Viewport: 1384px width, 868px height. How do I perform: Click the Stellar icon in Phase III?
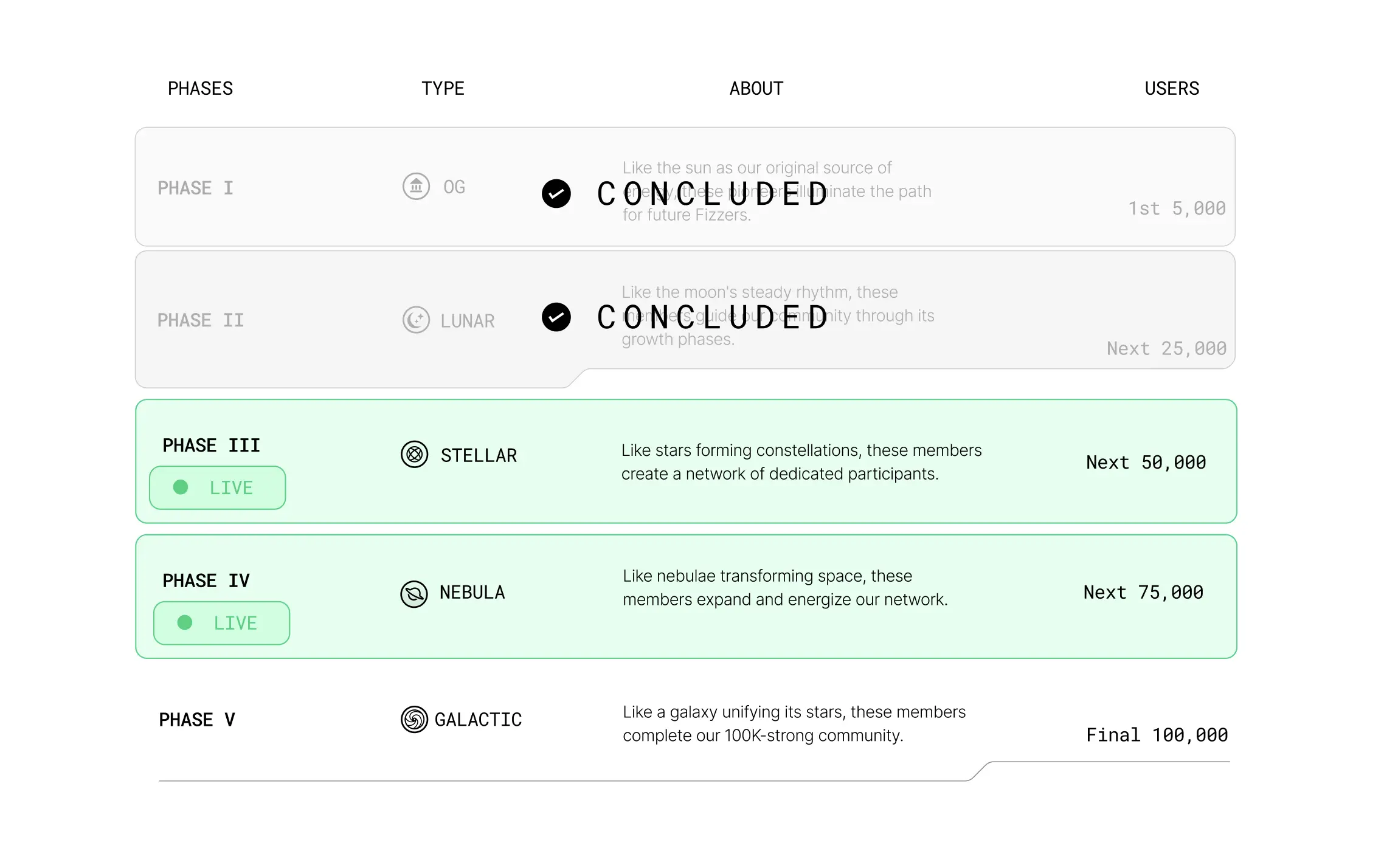[x=415, y=455]
